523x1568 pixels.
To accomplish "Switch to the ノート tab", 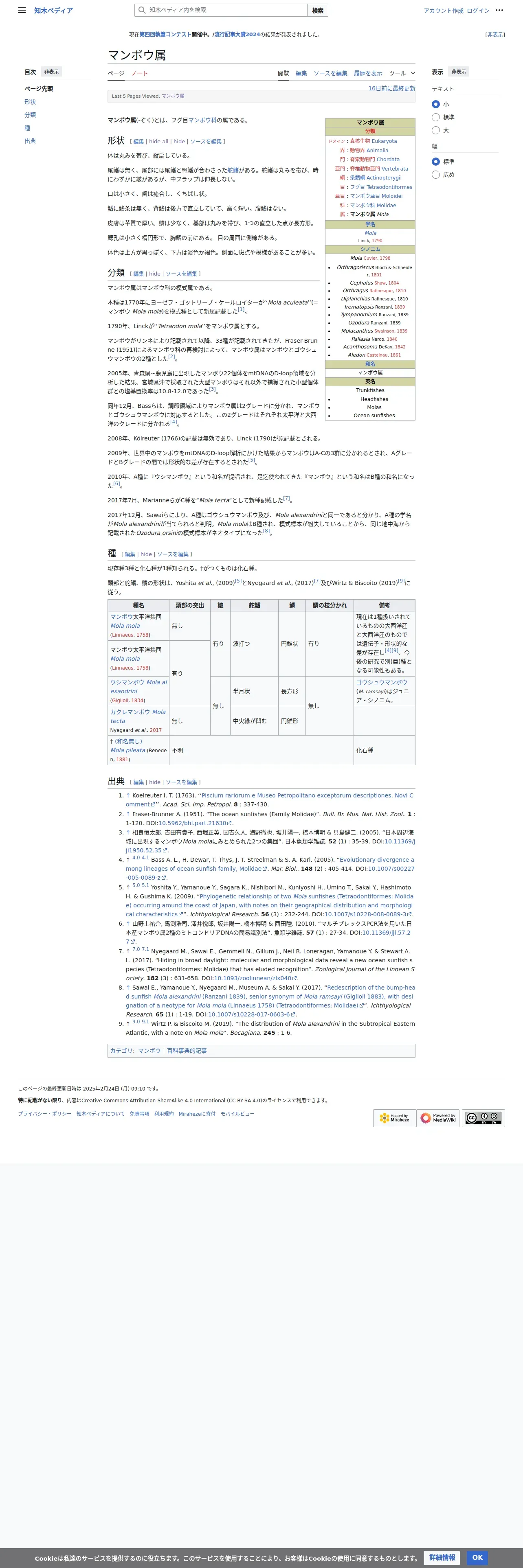I will (139, 73).
